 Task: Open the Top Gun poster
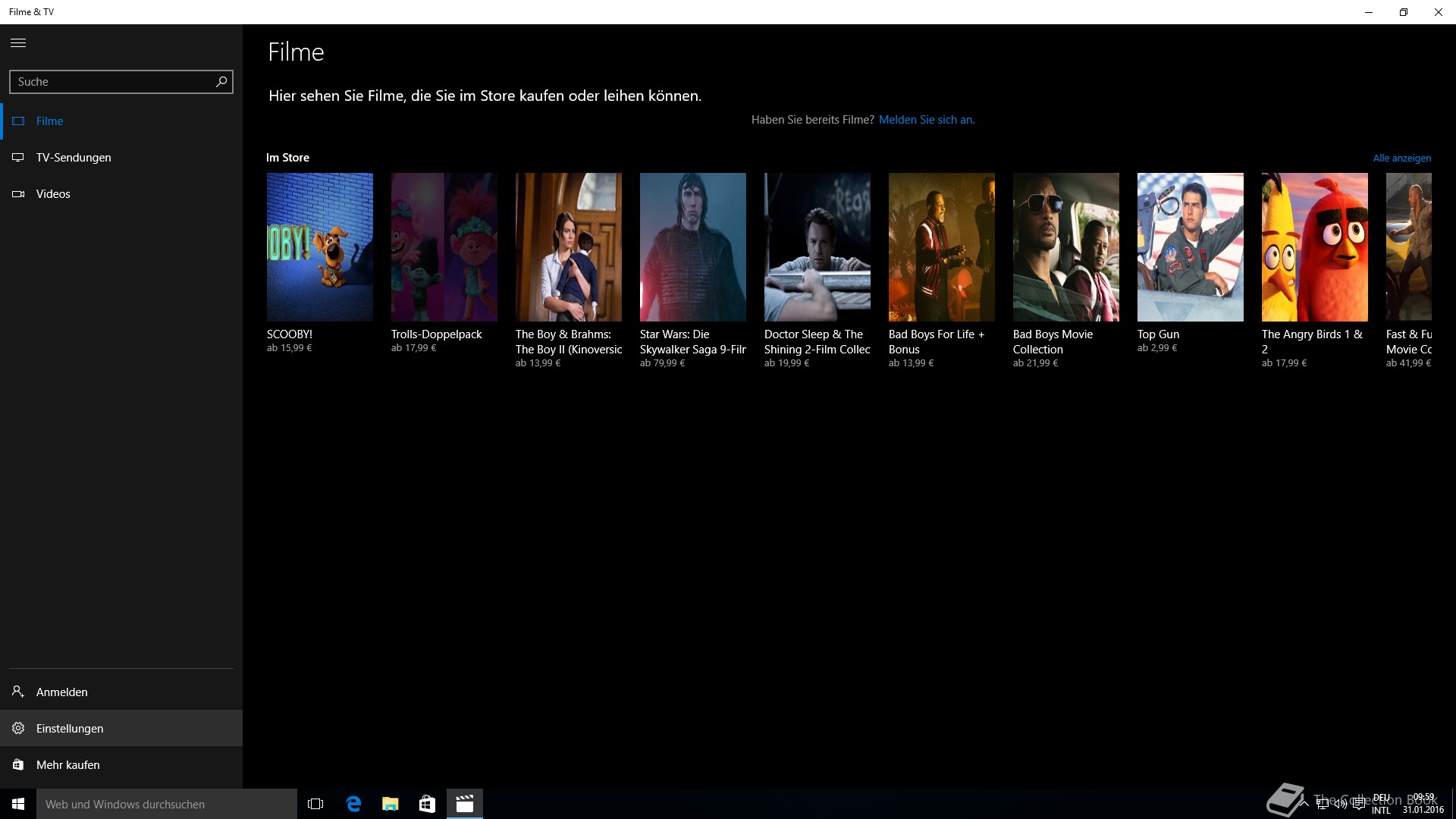point(1191,247)
